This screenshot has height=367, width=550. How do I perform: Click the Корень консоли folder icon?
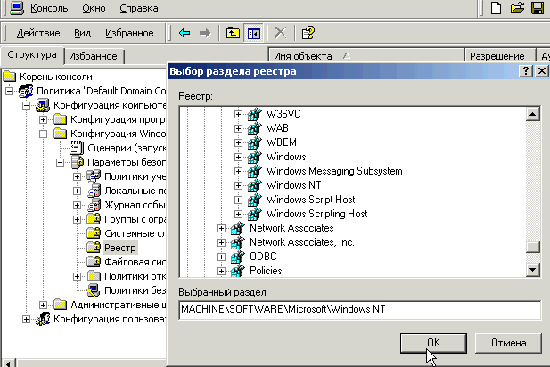(x=10, y=76)
